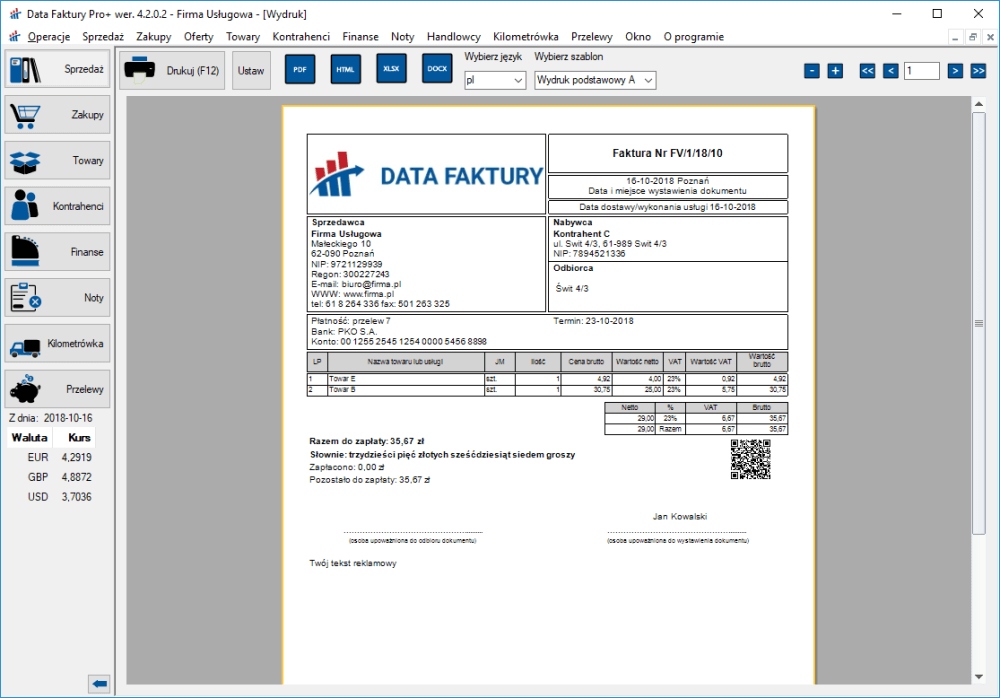Export the invoice to XLSX
Viewport: 1000px width, 698px height.
pyautogui.click(x=391, y=69)
